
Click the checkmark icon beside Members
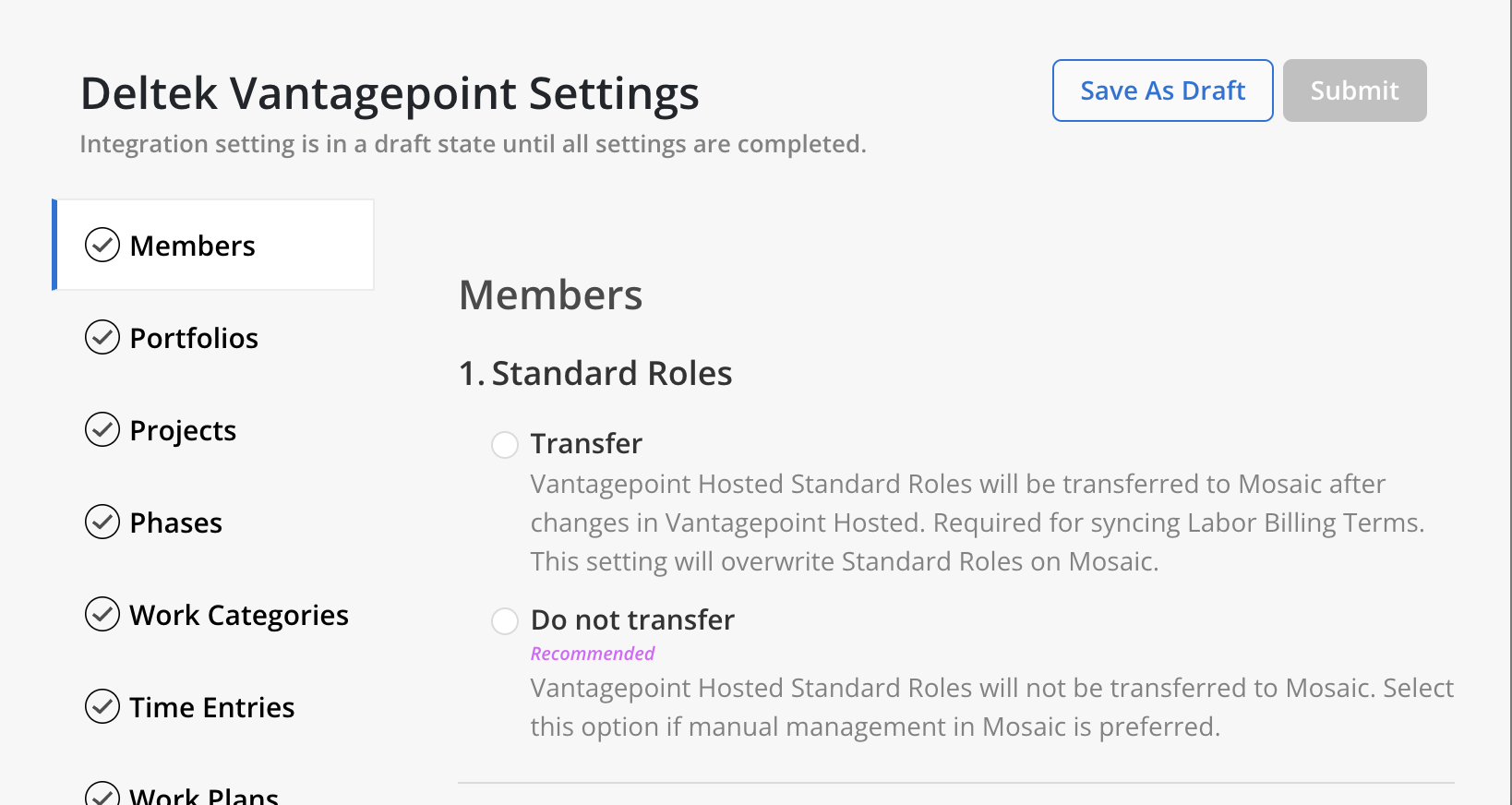click(102, 246)
